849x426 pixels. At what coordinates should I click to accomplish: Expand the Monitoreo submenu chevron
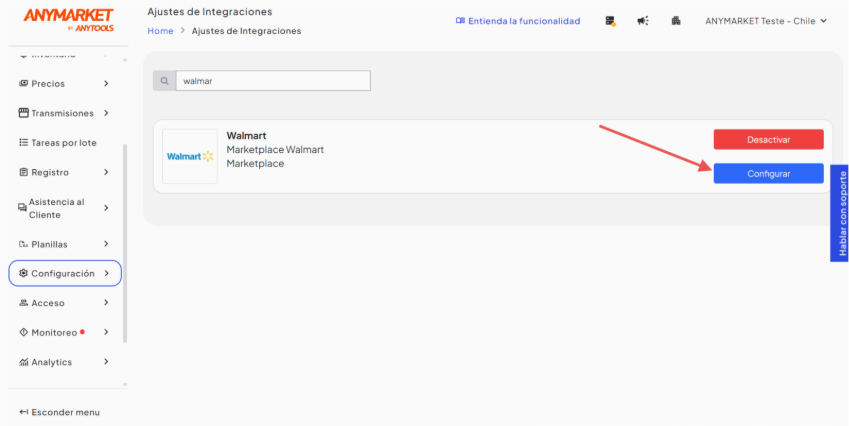106,332
